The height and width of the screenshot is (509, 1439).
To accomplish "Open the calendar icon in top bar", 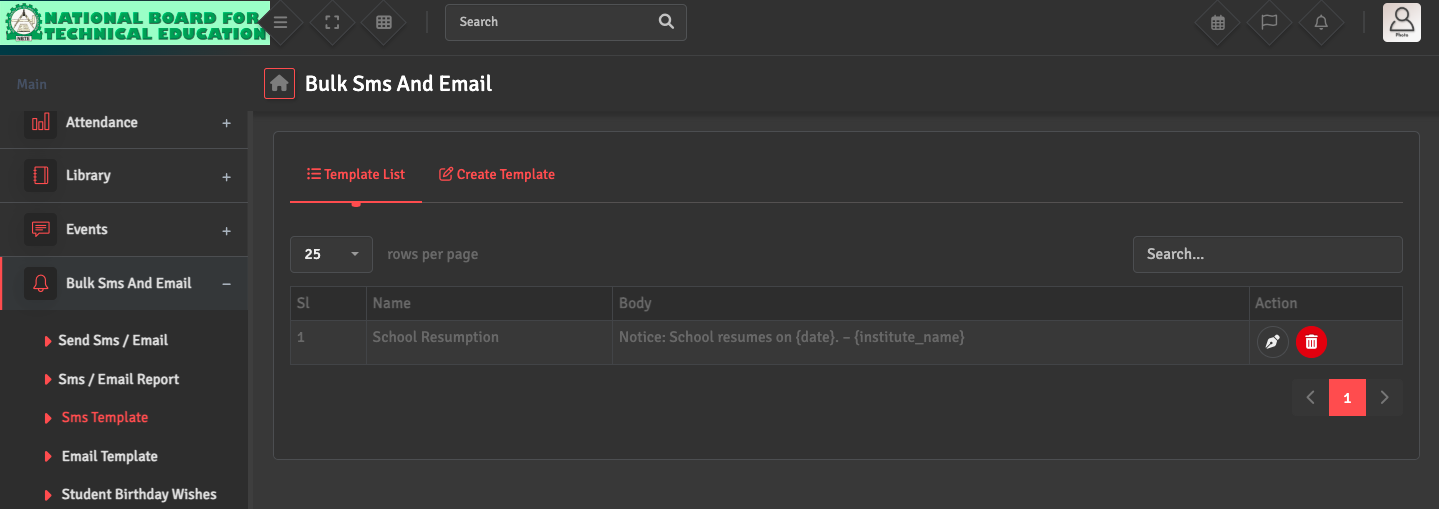I will point(1217,22).
